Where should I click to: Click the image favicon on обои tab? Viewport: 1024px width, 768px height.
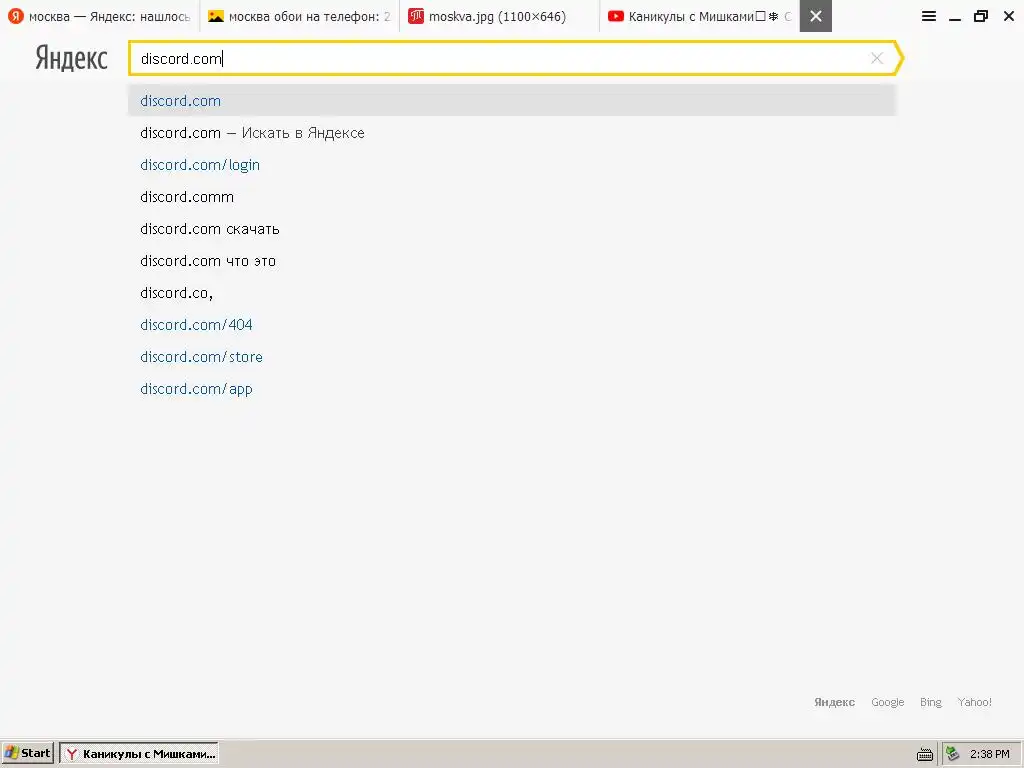tap(216, 16)
